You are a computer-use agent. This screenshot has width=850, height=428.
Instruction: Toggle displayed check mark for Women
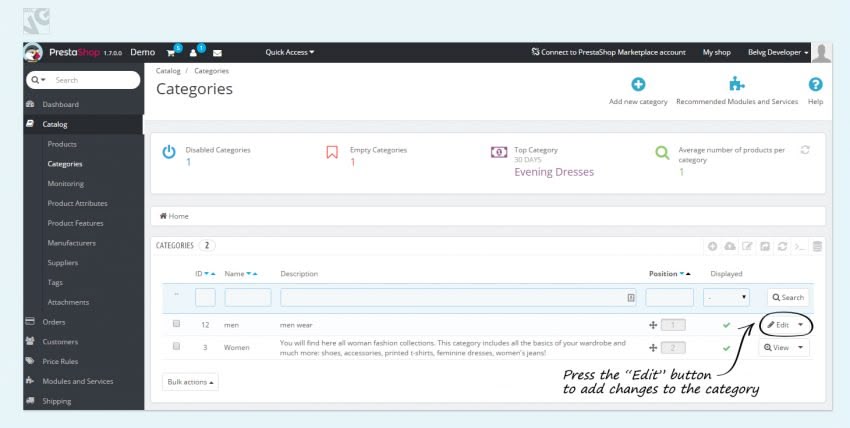point(726,348)
